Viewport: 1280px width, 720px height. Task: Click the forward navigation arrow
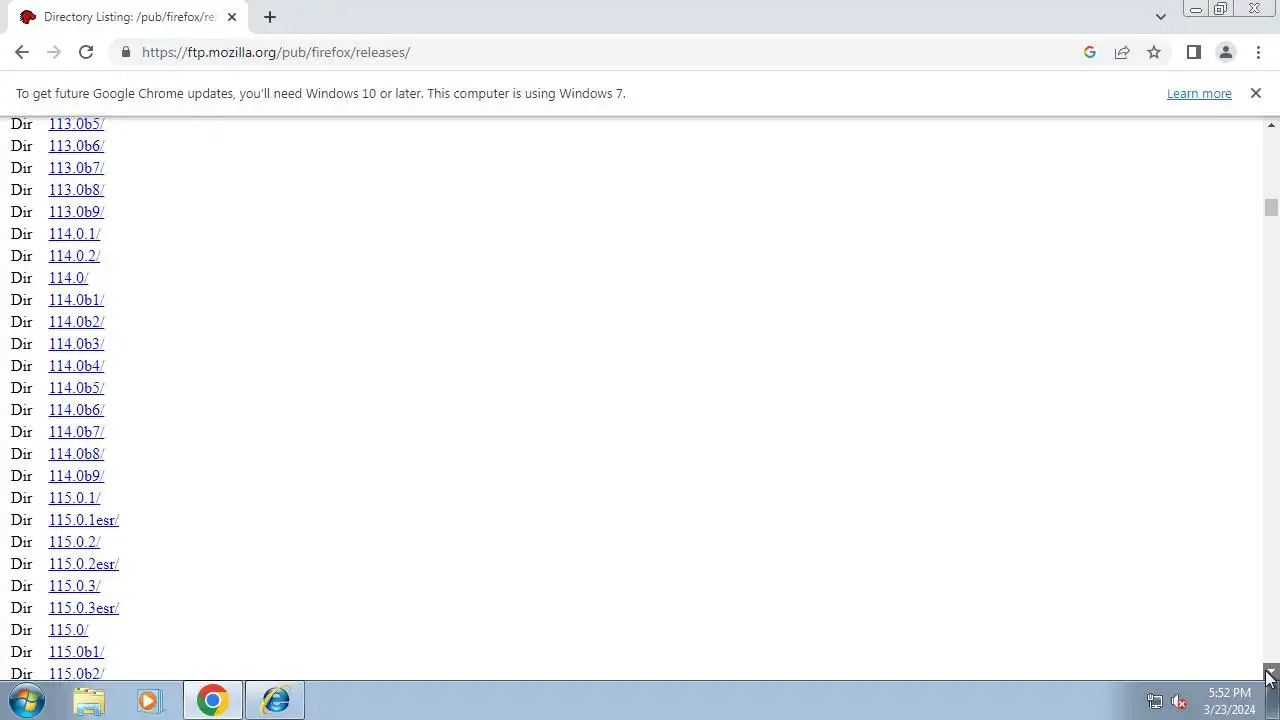(54, 52)
